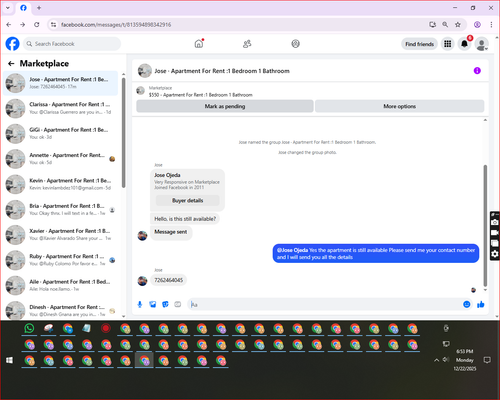Open a new browser tab

pos(39,8)
